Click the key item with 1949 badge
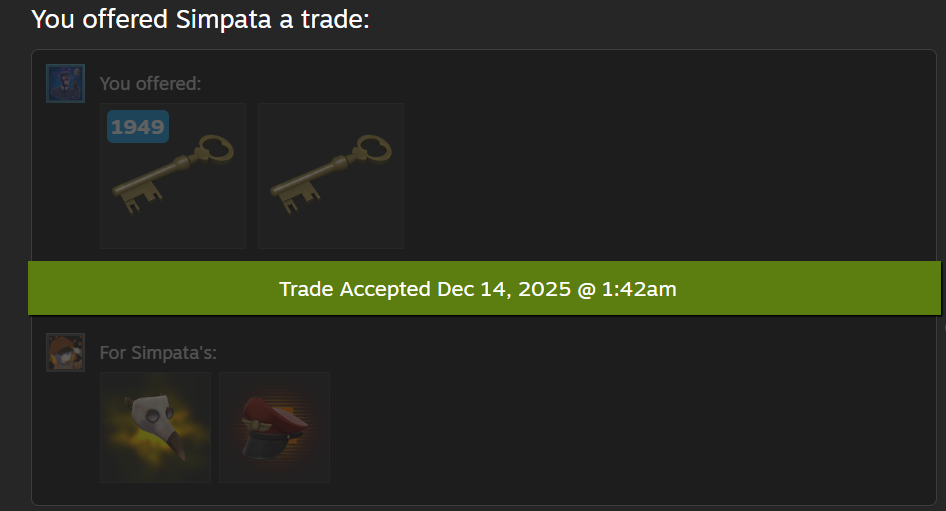Screen dimensions: 946x511 pos(173,176)
